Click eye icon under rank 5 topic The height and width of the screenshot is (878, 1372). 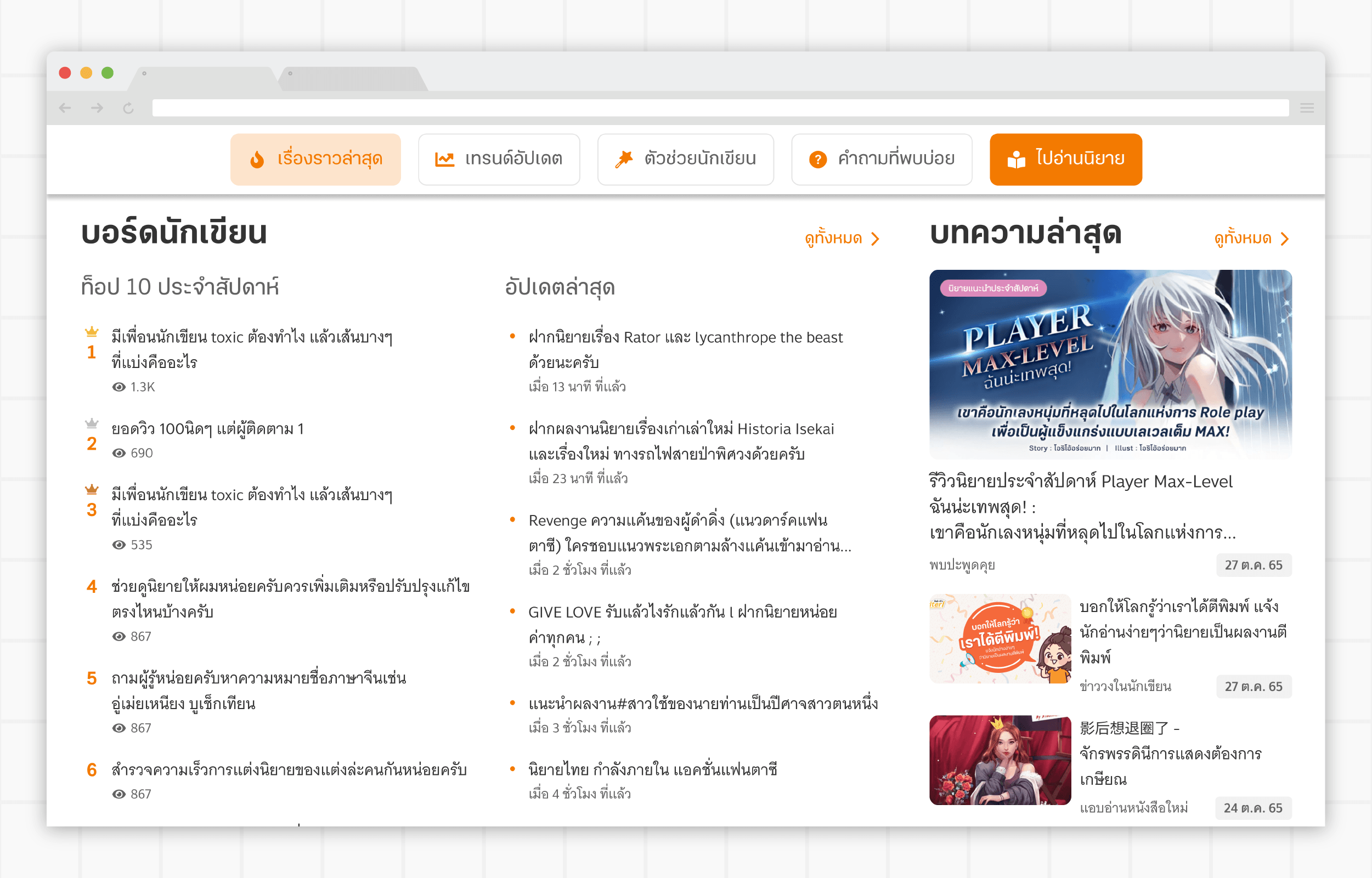pyautogui.click(x=118, y=728)
